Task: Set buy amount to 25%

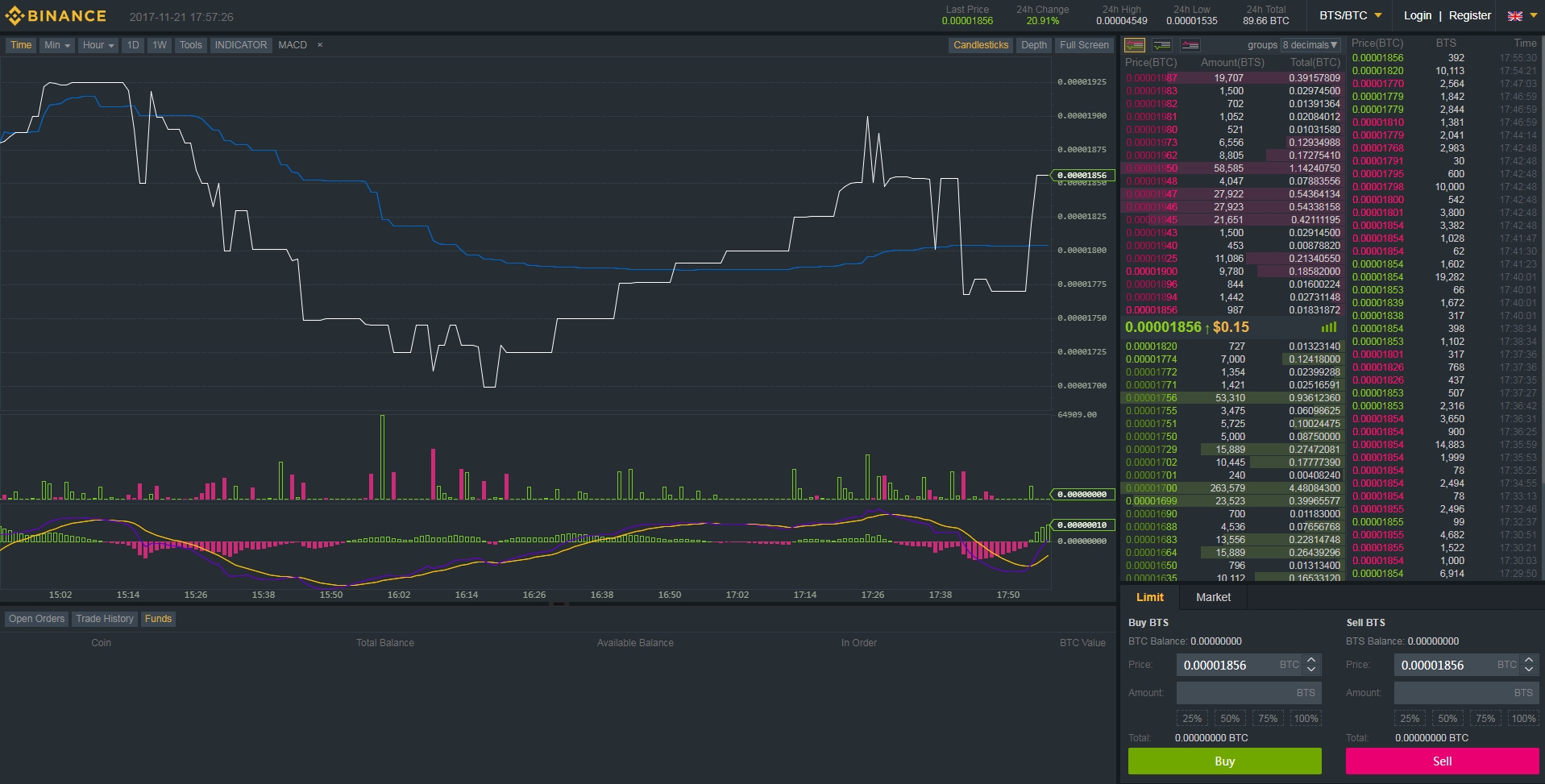Action: point(1192,719)
